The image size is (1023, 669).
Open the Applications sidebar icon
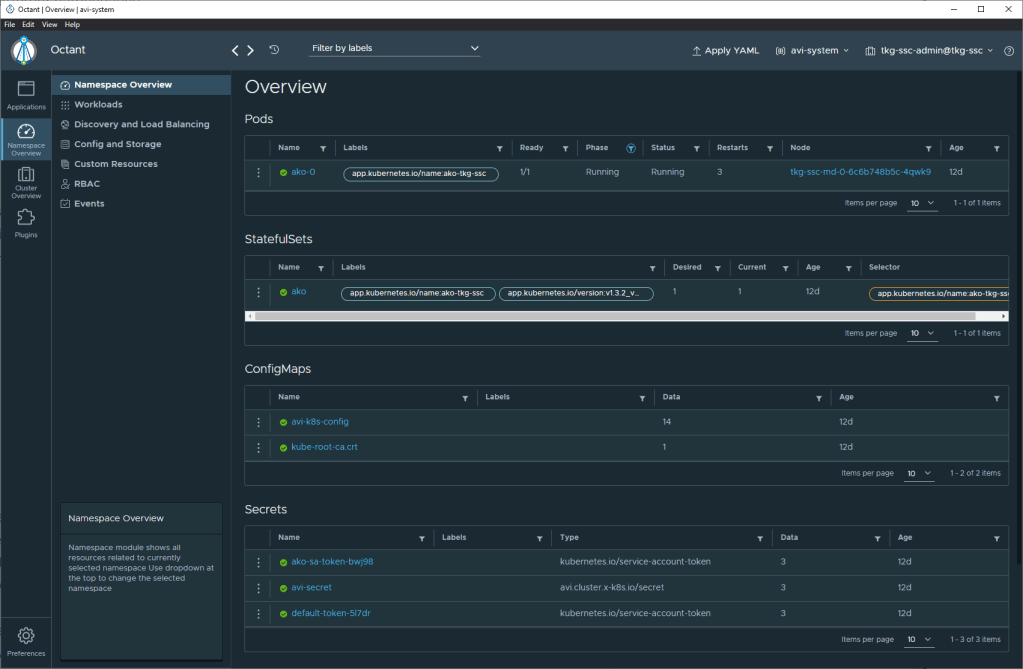click(x=26, y=94)
